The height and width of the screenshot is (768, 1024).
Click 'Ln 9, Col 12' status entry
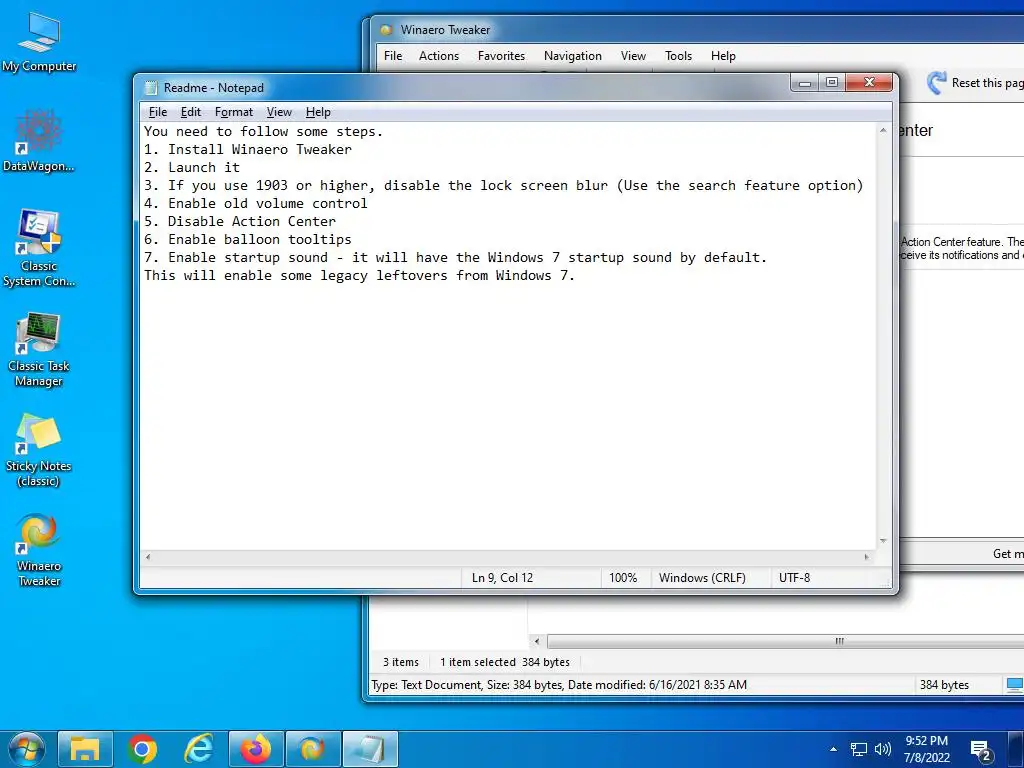[502, 578]
